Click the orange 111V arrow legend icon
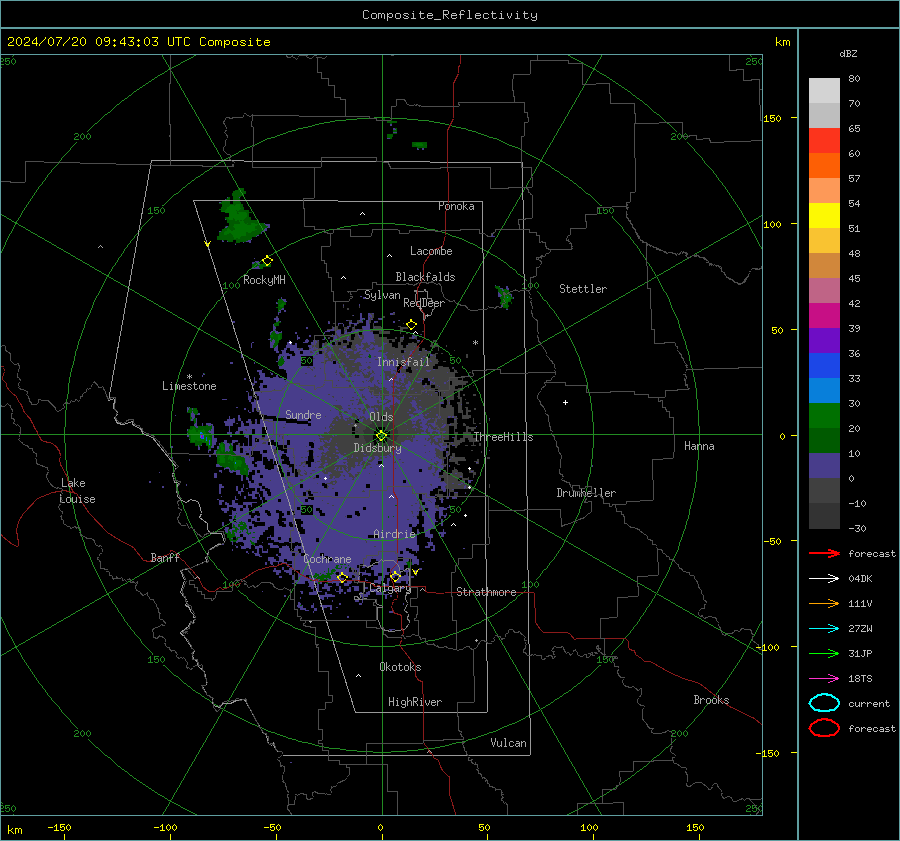This screenshot has width=900, height=841. (824, 603)
